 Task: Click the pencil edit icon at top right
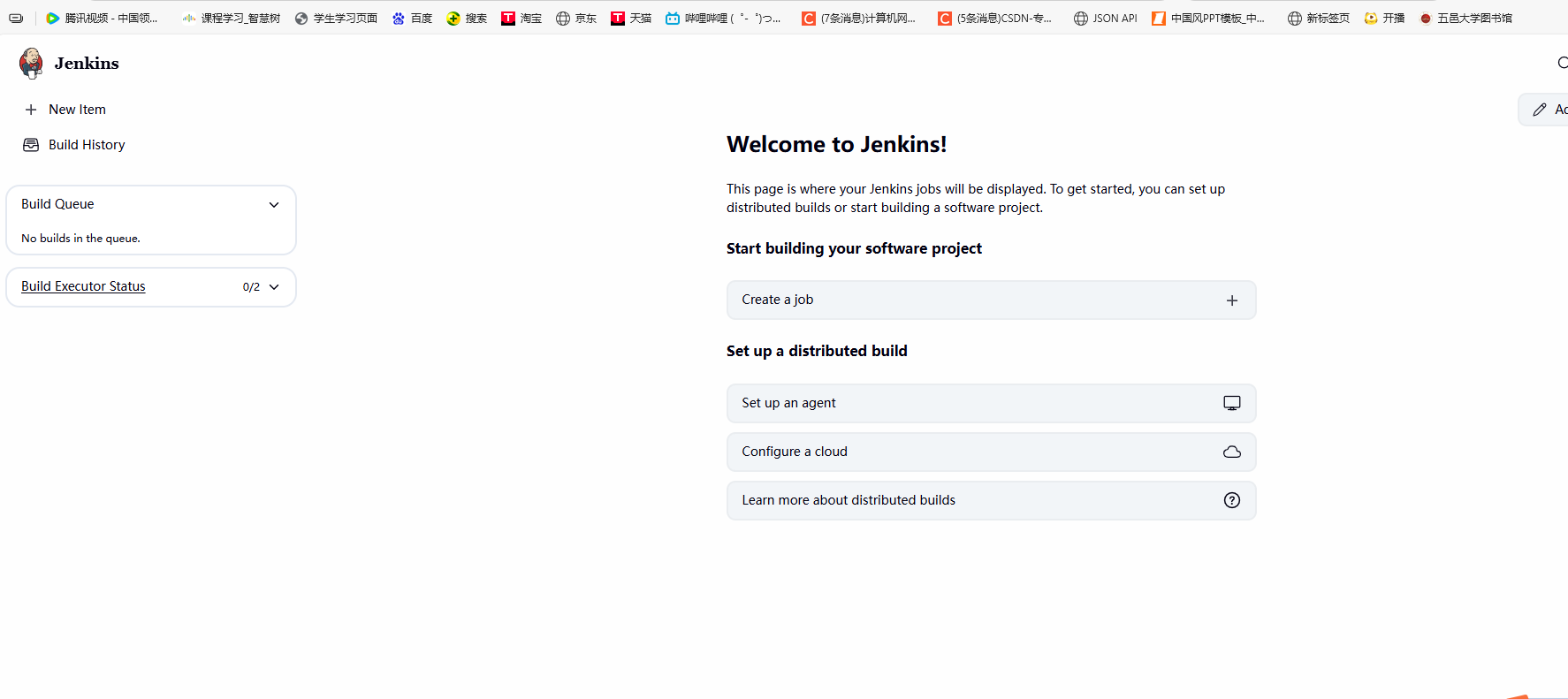[1540, 110]
